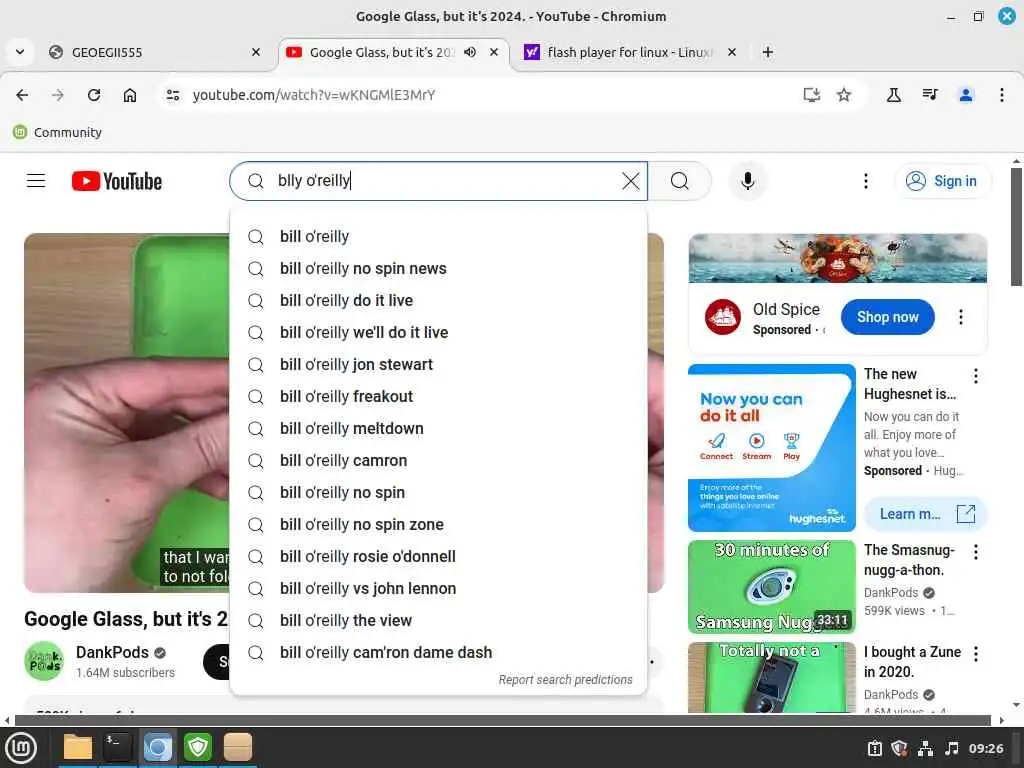
Task: Choose suggestion "bill o'reilly no spin news"
Action: 438,268
